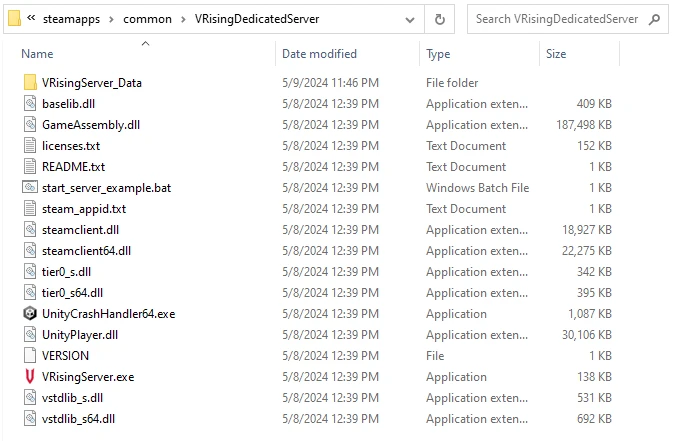Click the GameAssembly.dll file icon
Viewport: 674px width, 441px height.
(29, 125)
